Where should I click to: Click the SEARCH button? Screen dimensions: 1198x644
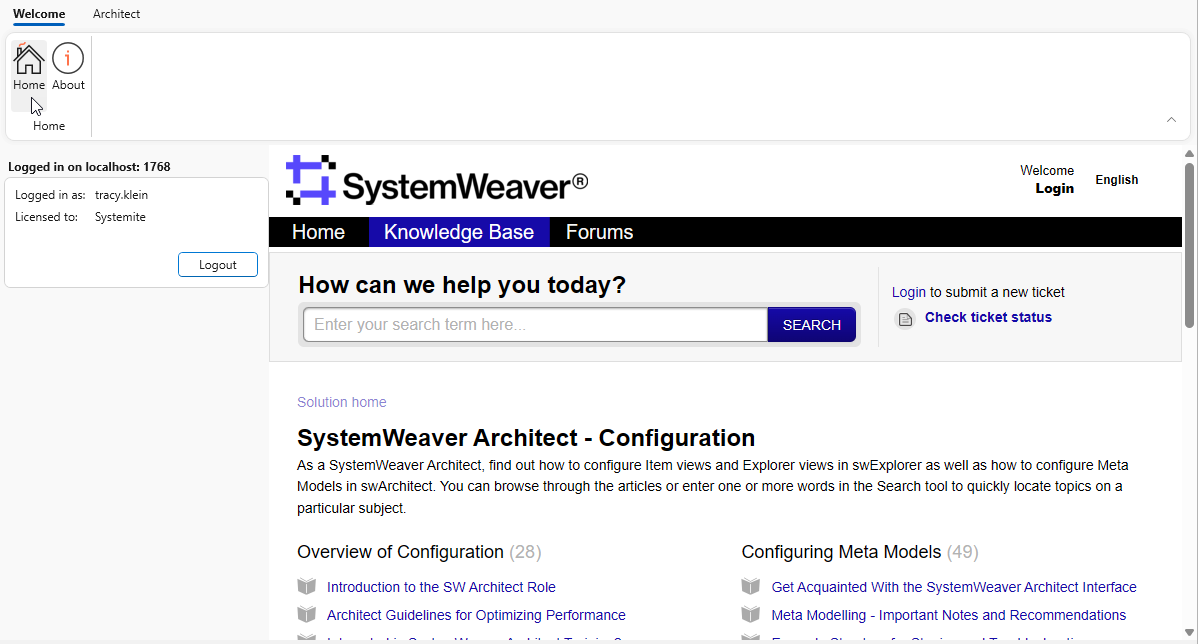coord(811,325)
